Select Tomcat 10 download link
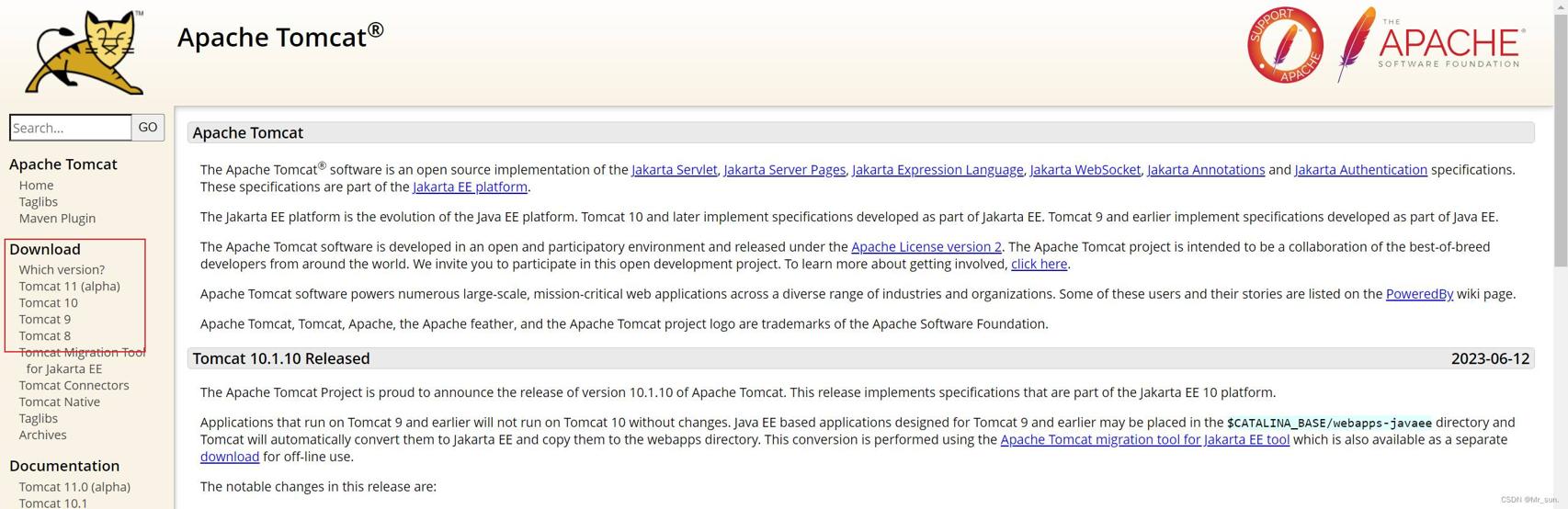Viewport: 1568px width, 509px height. 48,303
